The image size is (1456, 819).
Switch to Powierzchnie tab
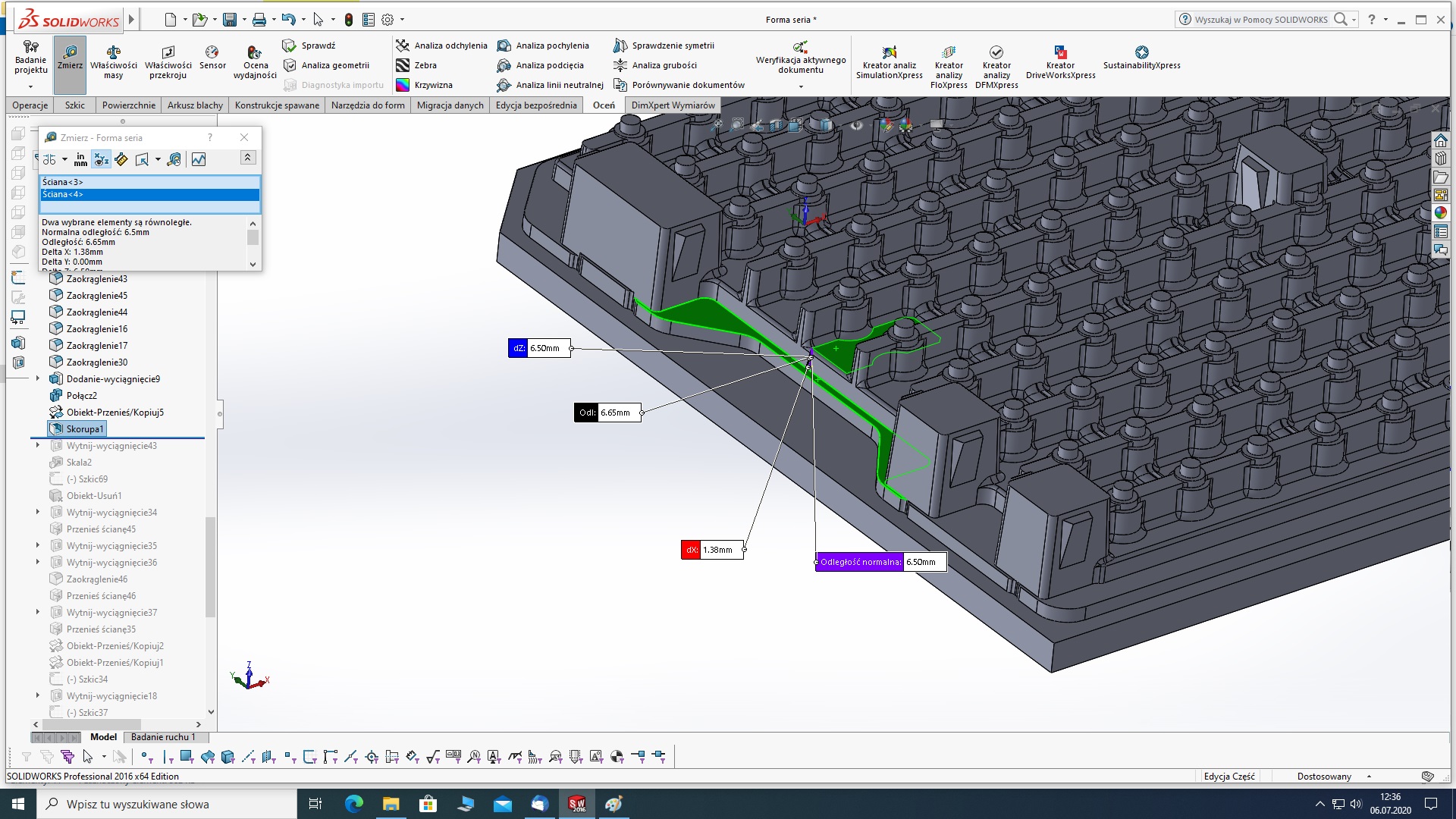pos(129,105)
